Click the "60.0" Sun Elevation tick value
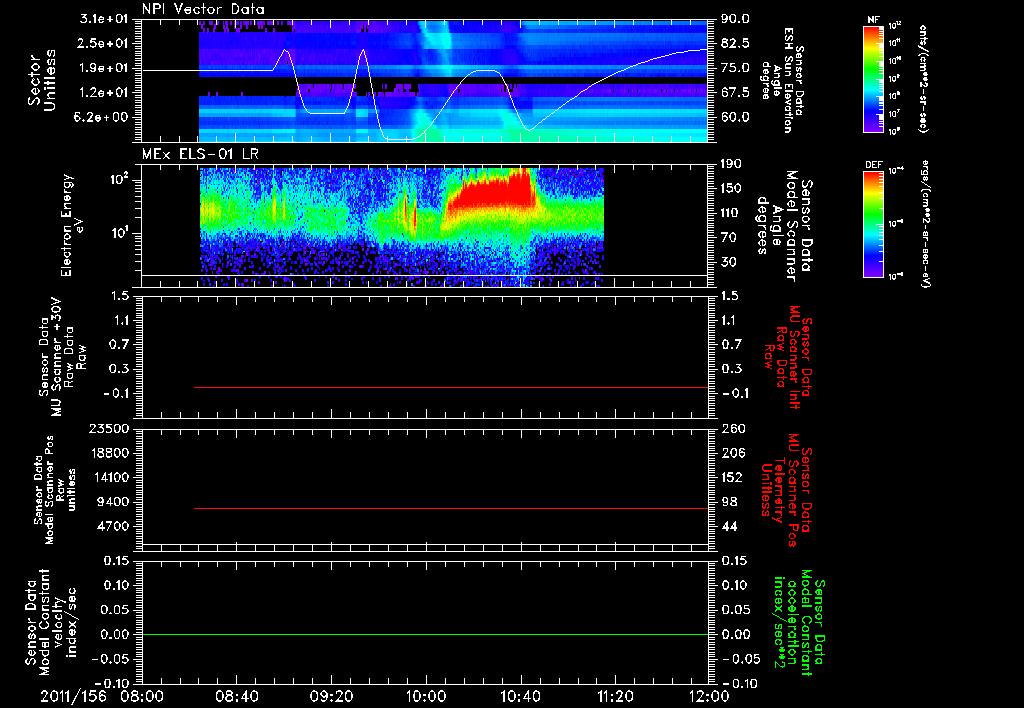The width and height of the screenshot is (1024, 708). pos(735,117)
